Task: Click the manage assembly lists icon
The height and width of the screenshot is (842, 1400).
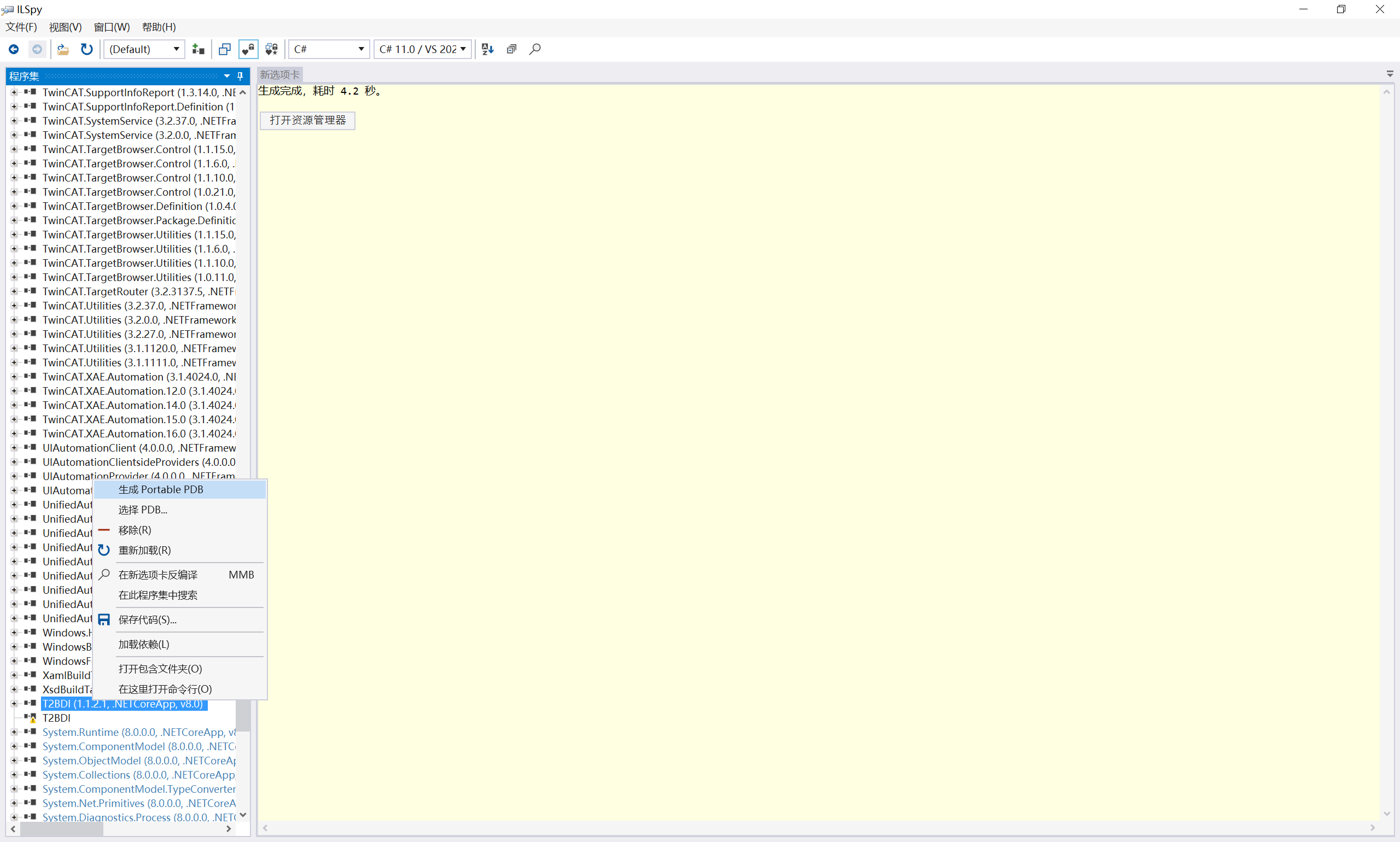Action: pyautogui.click(x=198, y=49)
